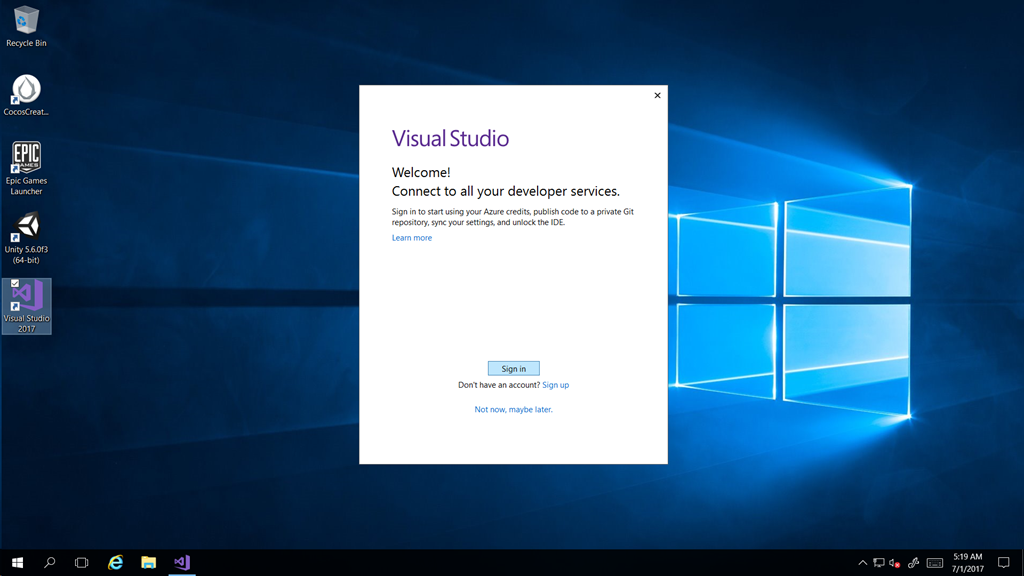Open File Explorer from the taskbar
The height and width of the screenshot is (576, 1024).
pos(148,563)
